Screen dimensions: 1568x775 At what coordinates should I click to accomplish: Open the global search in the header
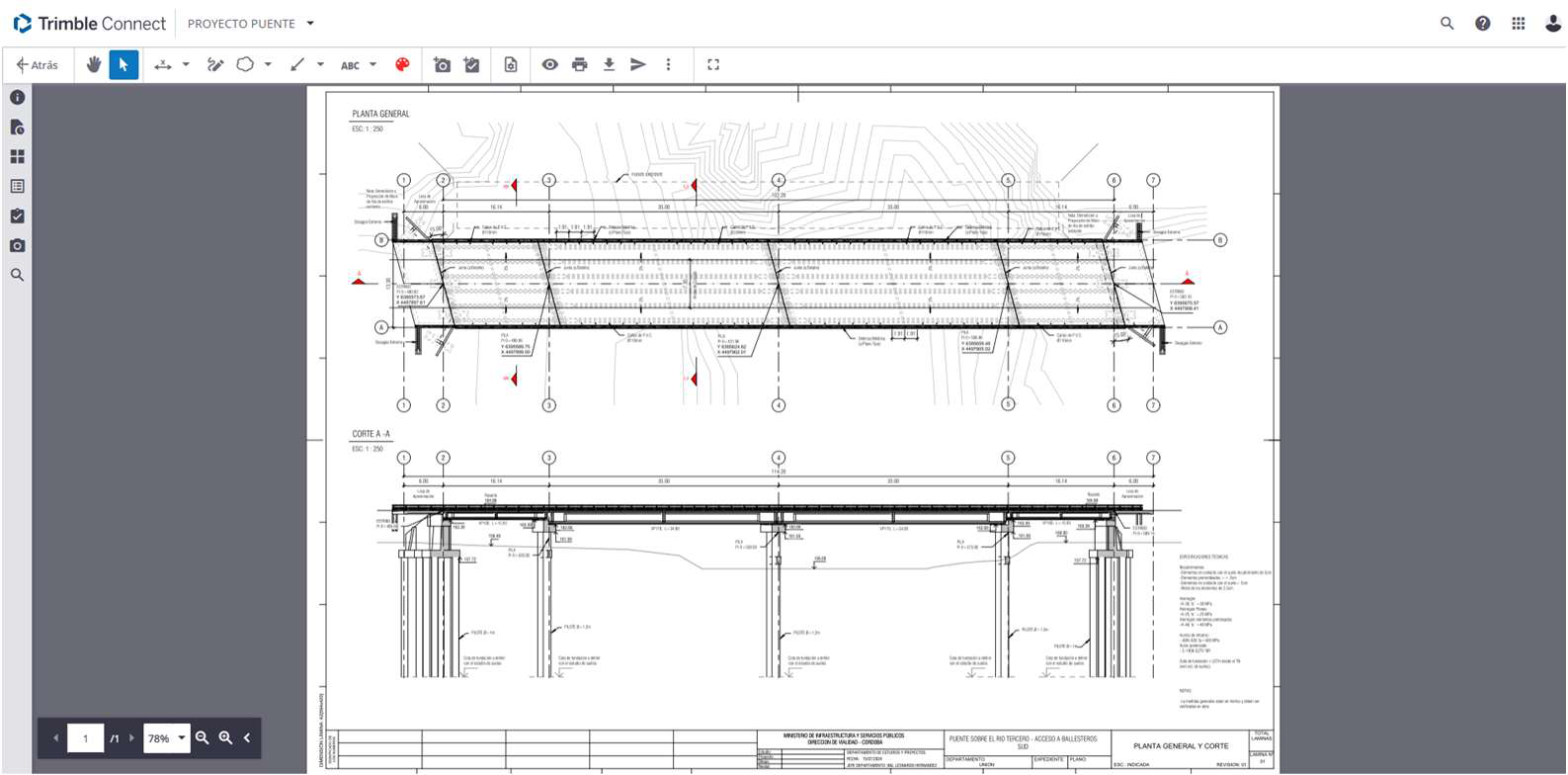[1446, 24]
